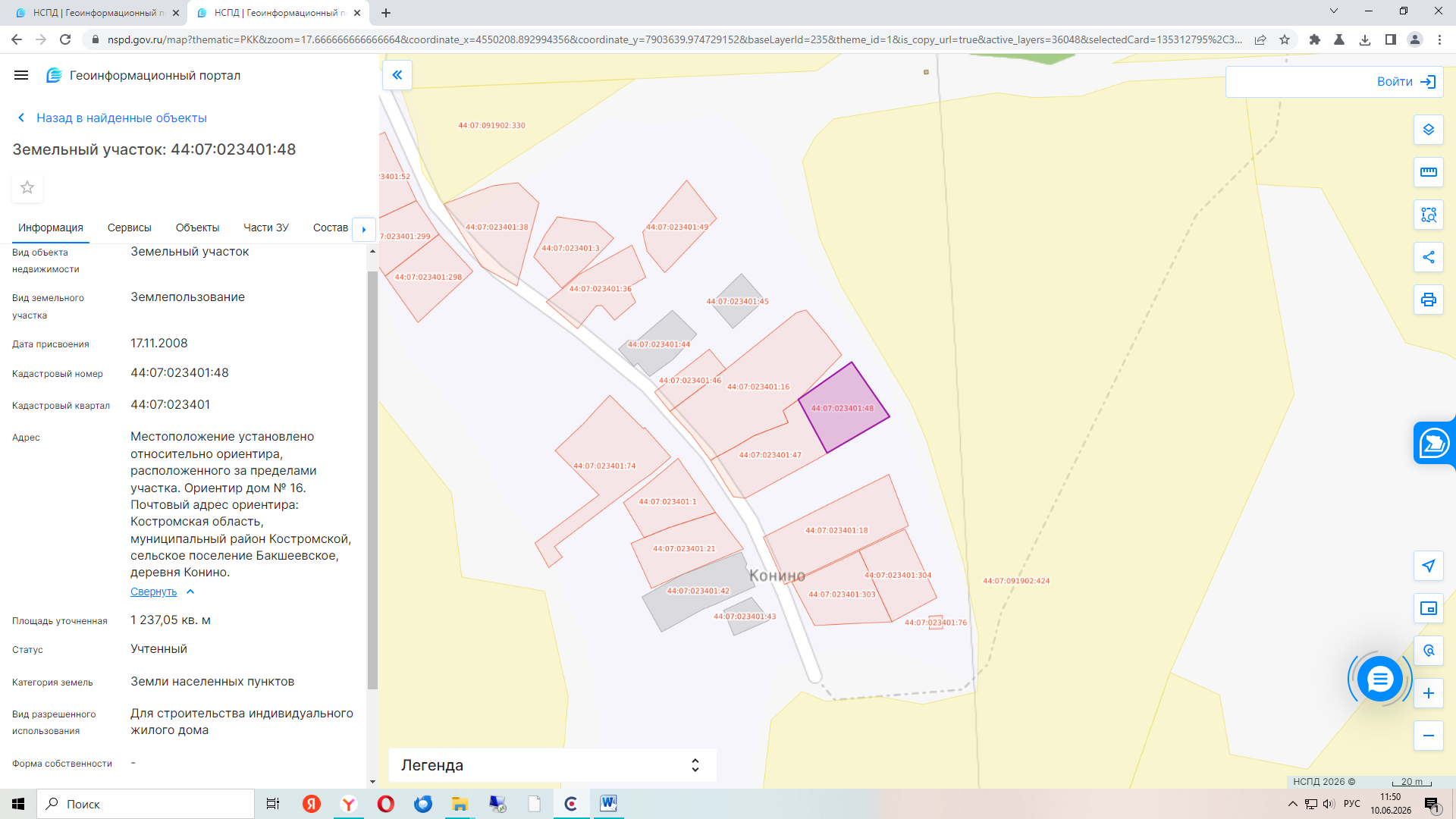Select highlighted parcel 44:07:023401:48 on map
This screenshot has height=819, width=1456.
[843, 408]
